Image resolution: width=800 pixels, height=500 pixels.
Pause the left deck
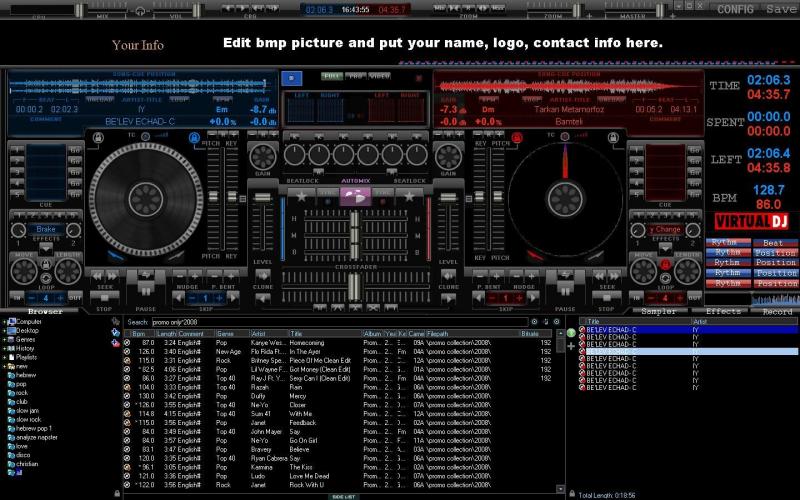tap(146, 292)
